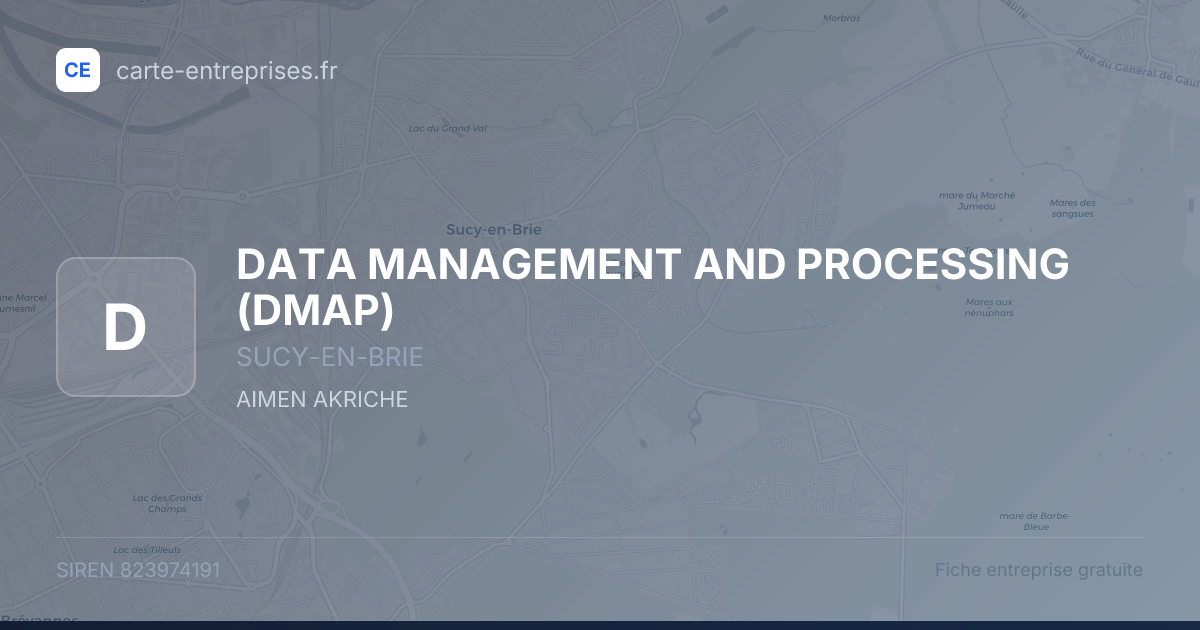Click the SIREN 823974191 number

138,570
